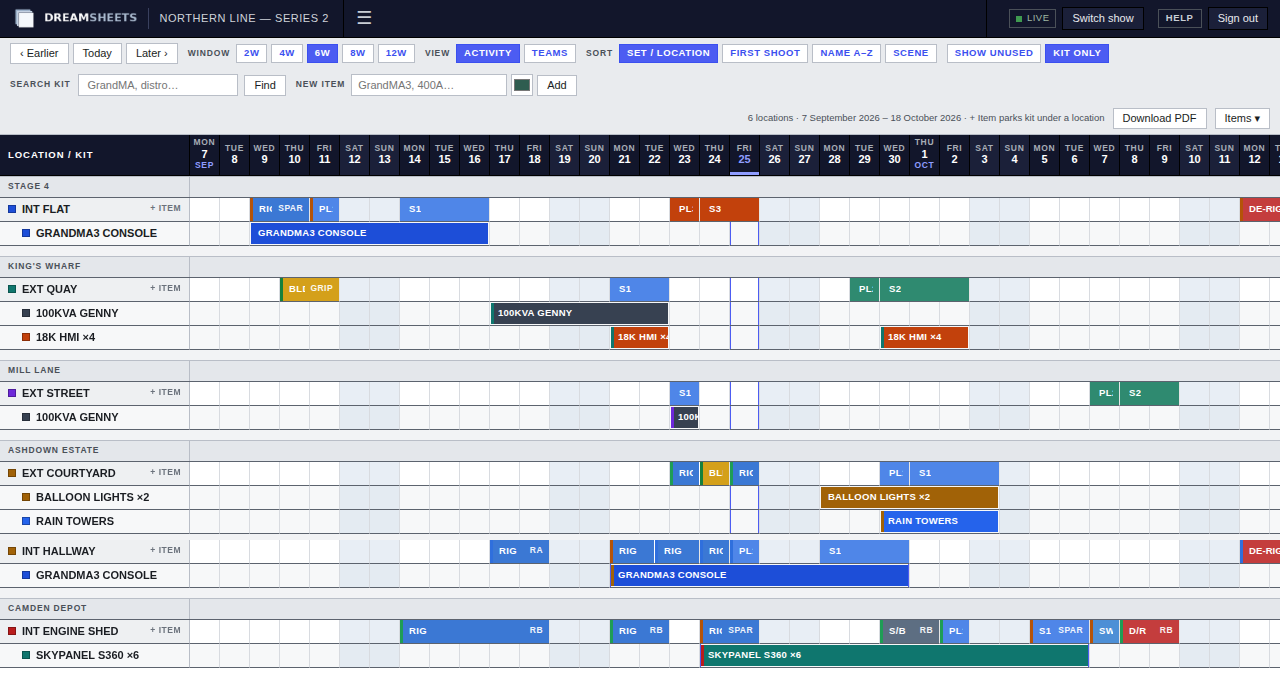Switch view to Activity
1280x680 pixels.
[x=488, y=53]
